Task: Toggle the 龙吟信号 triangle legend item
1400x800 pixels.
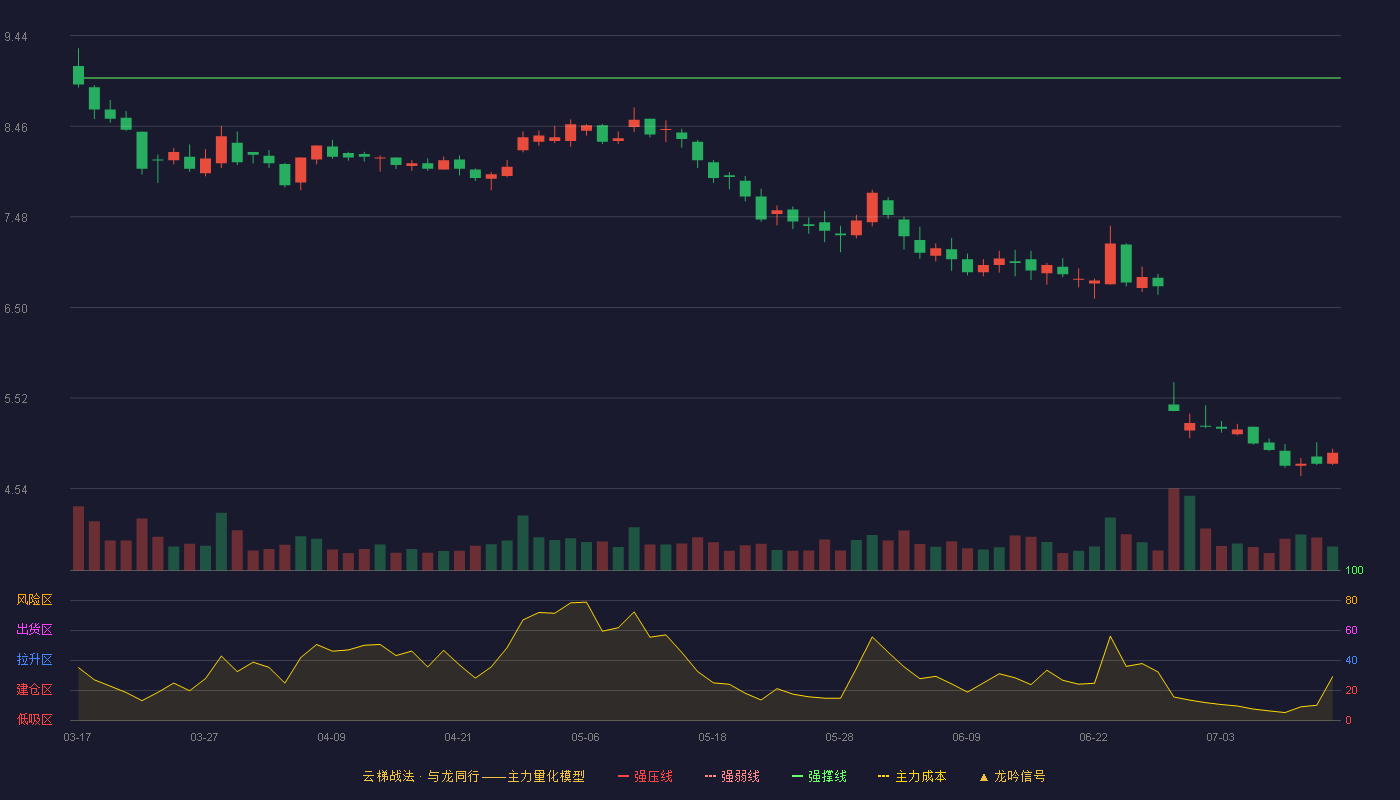Action: [1012, 776]
